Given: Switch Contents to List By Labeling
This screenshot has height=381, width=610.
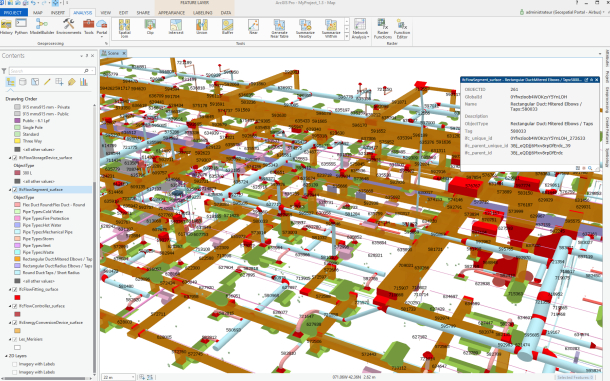Looking at the screenshot, I should point(72,82).
